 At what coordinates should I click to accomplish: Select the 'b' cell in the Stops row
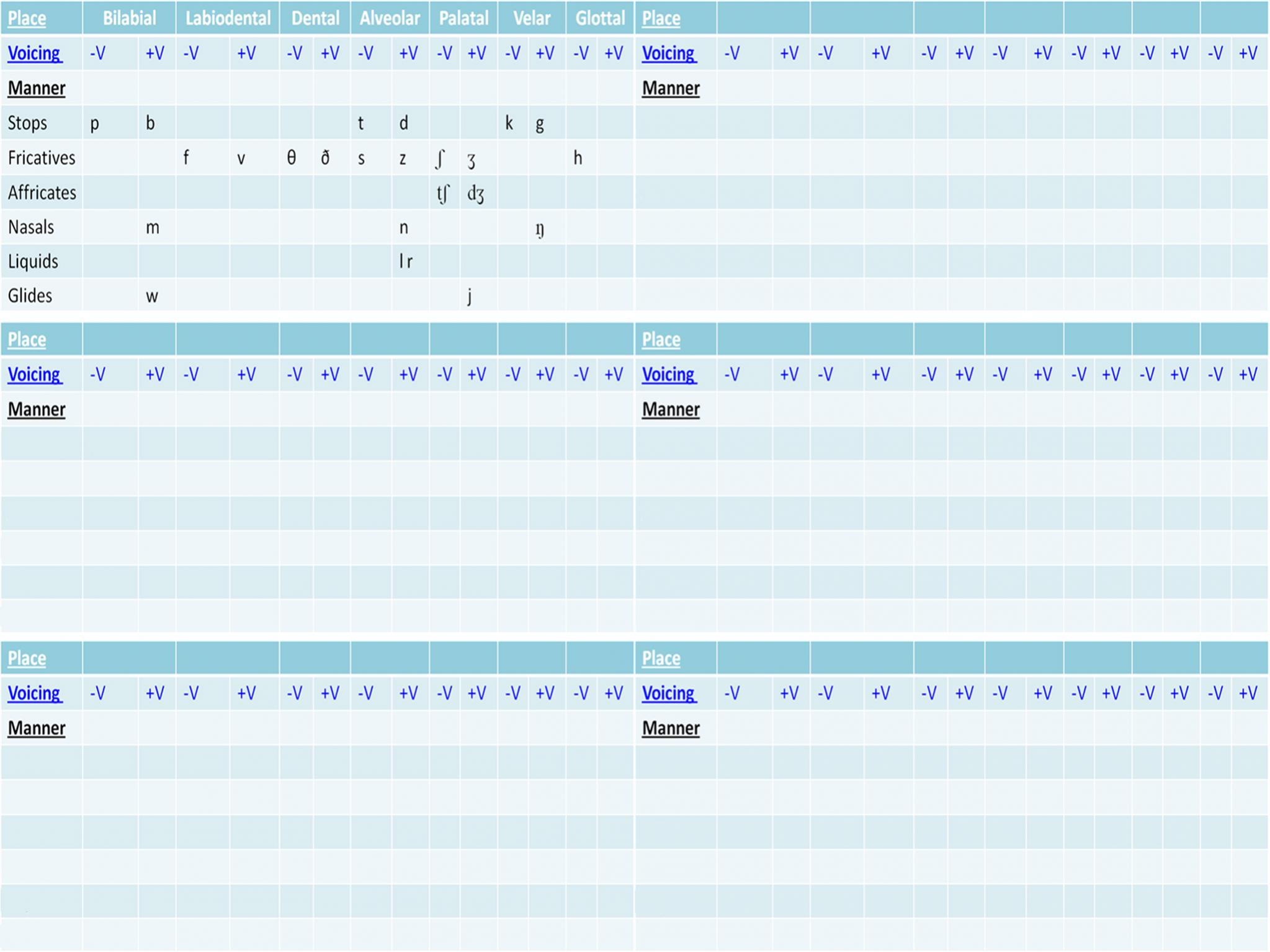pyautogui.click(x=157, y=123)
